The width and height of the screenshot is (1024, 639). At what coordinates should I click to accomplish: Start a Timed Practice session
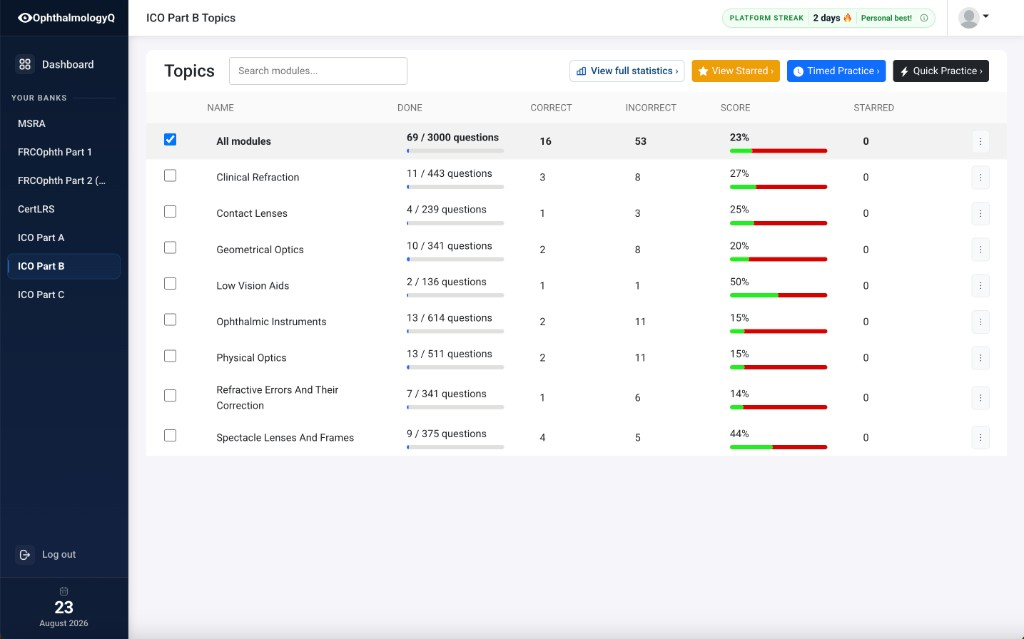tap(836, 71)
